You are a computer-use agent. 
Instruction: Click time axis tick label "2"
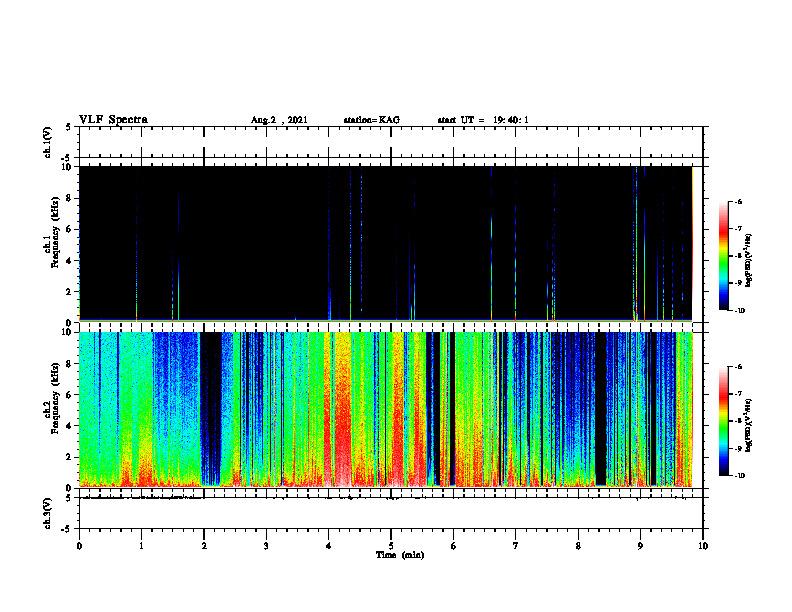click(x=204, y=546)
